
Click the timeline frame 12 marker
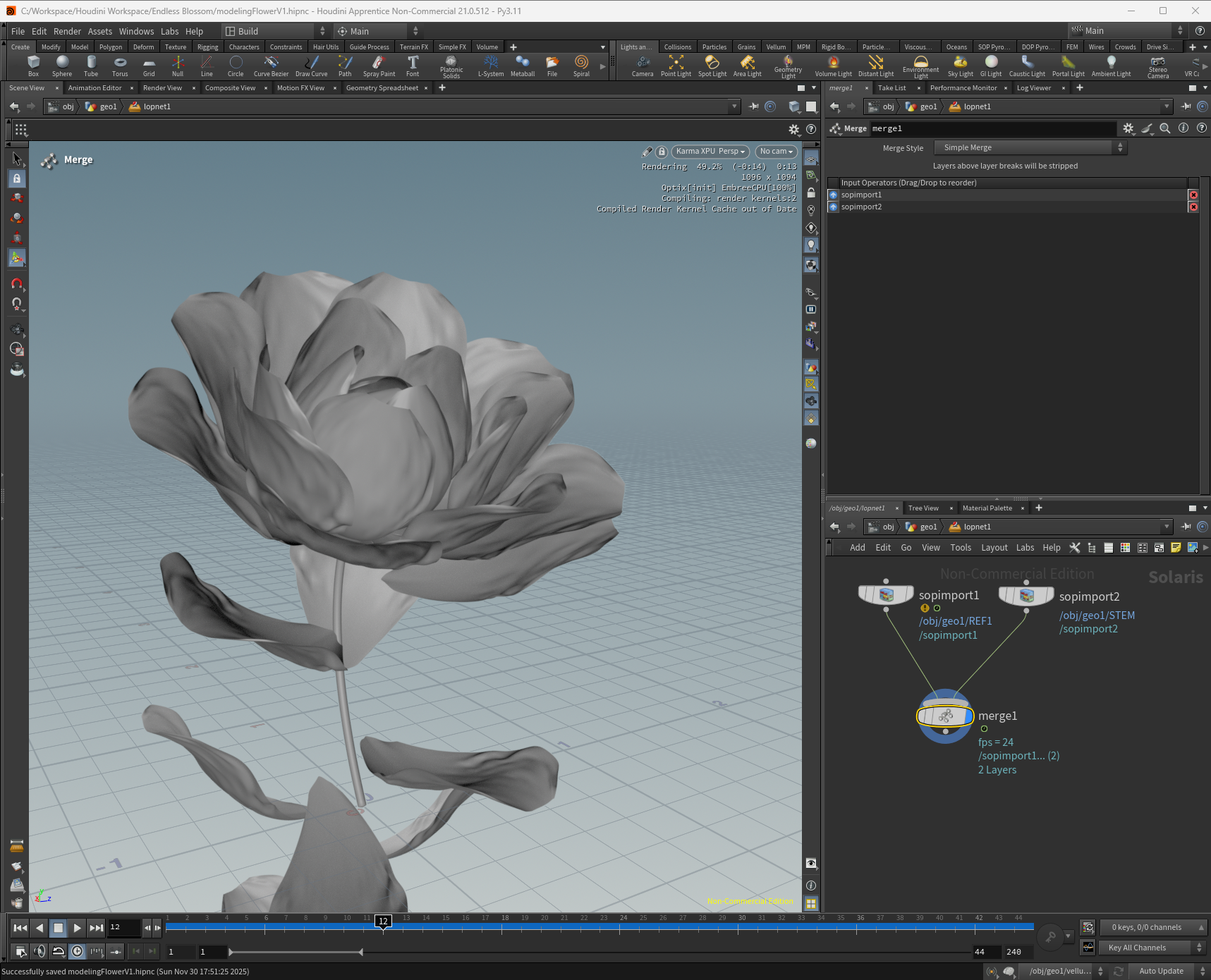tap(383, 921)
